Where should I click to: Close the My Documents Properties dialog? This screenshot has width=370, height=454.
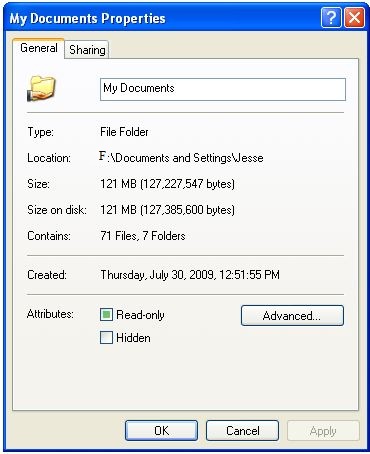(x=354, y=18)
